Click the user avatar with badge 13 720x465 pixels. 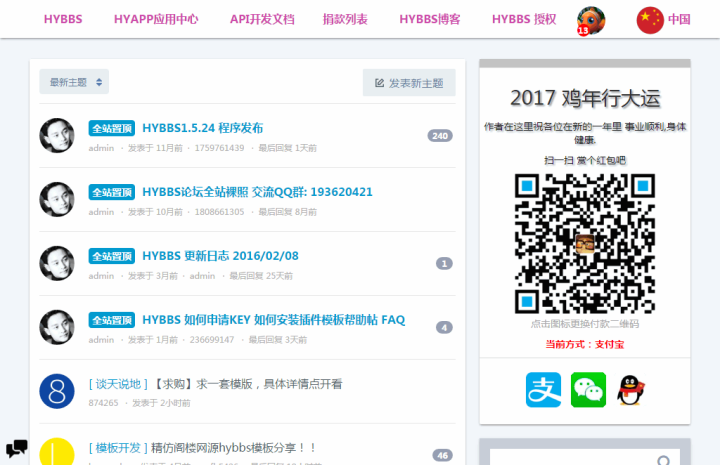591,21
